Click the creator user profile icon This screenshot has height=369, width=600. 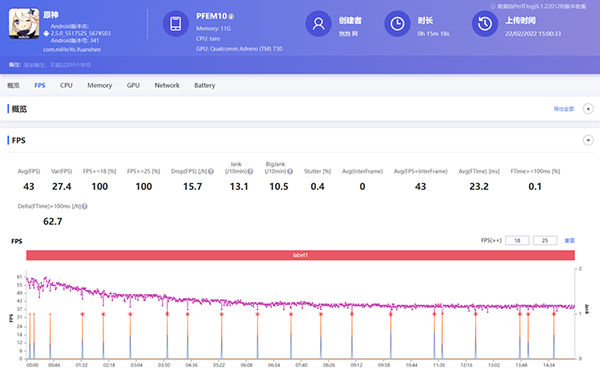point(318,24)
